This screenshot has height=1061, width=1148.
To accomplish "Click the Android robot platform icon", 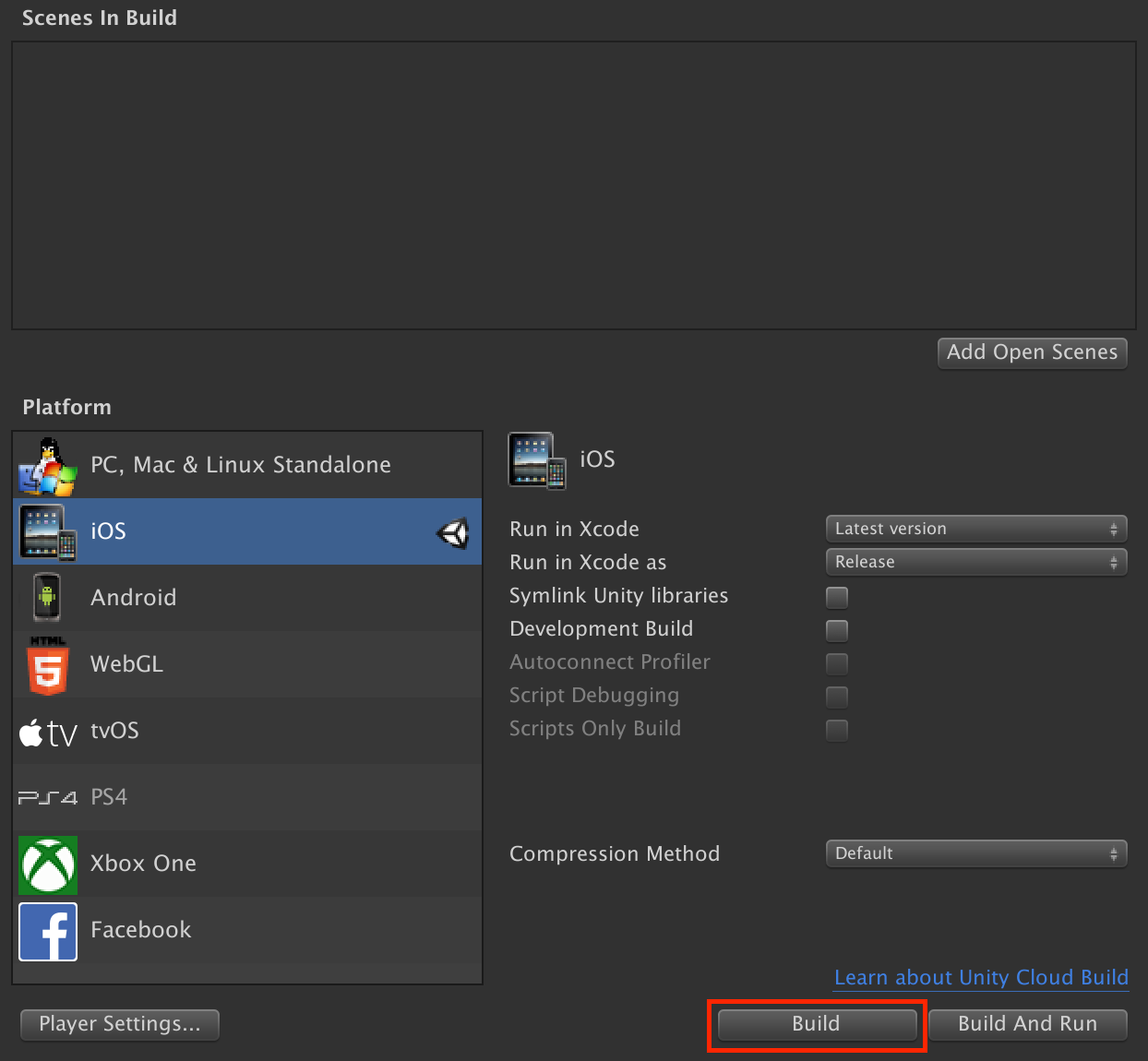I will click(47, 598).
